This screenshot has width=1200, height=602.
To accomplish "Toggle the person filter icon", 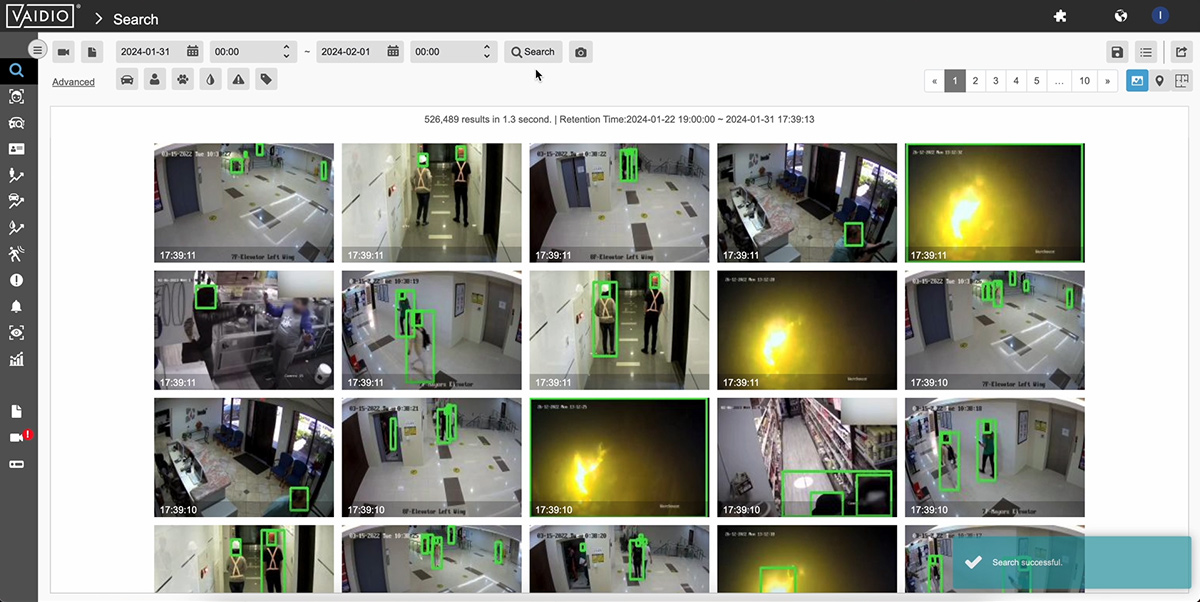I will click(x=155, y=80).
